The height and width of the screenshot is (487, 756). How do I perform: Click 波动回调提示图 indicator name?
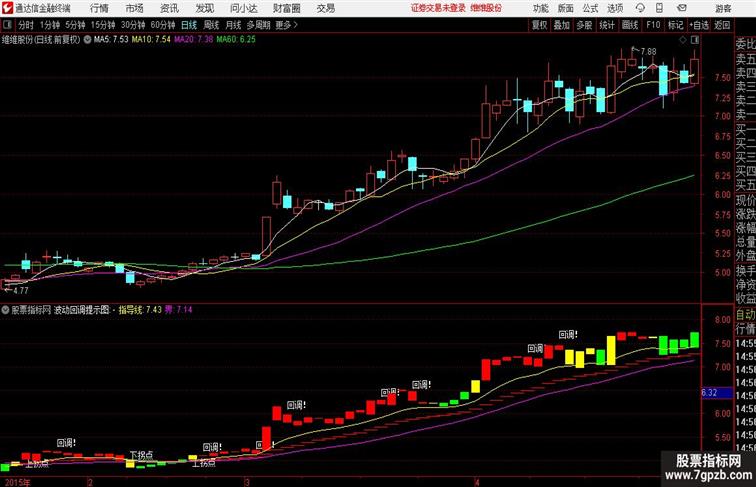tap(81, 310)
